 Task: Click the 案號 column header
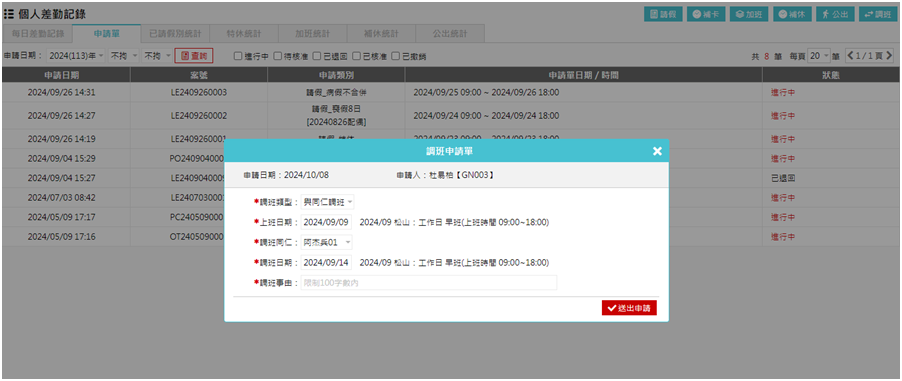tap(198, 75)
